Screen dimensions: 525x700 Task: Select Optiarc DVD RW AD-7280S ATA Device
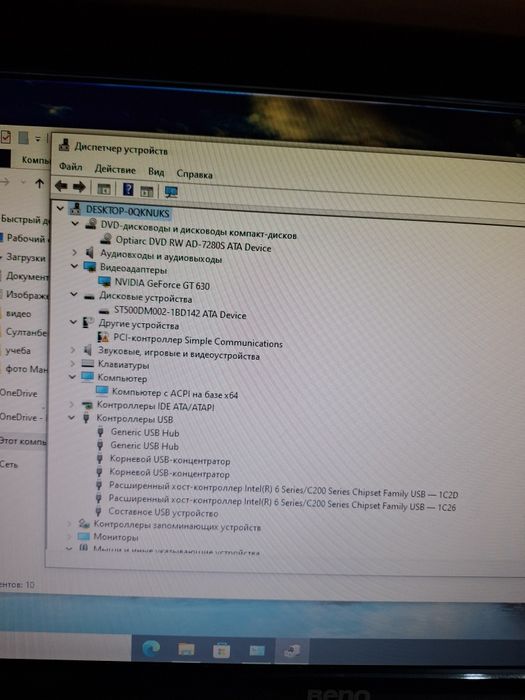[193, 243]
